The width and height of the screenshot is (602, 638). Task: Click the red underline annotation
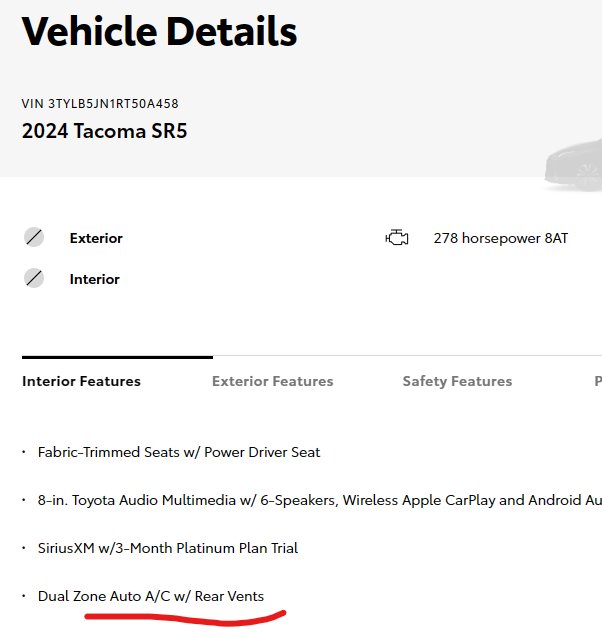point(185,616)
